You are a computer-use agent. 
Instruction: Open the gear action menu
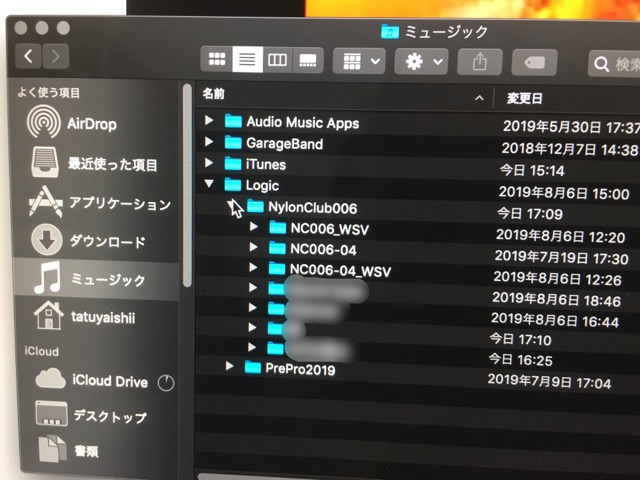(x=421, y=62)
